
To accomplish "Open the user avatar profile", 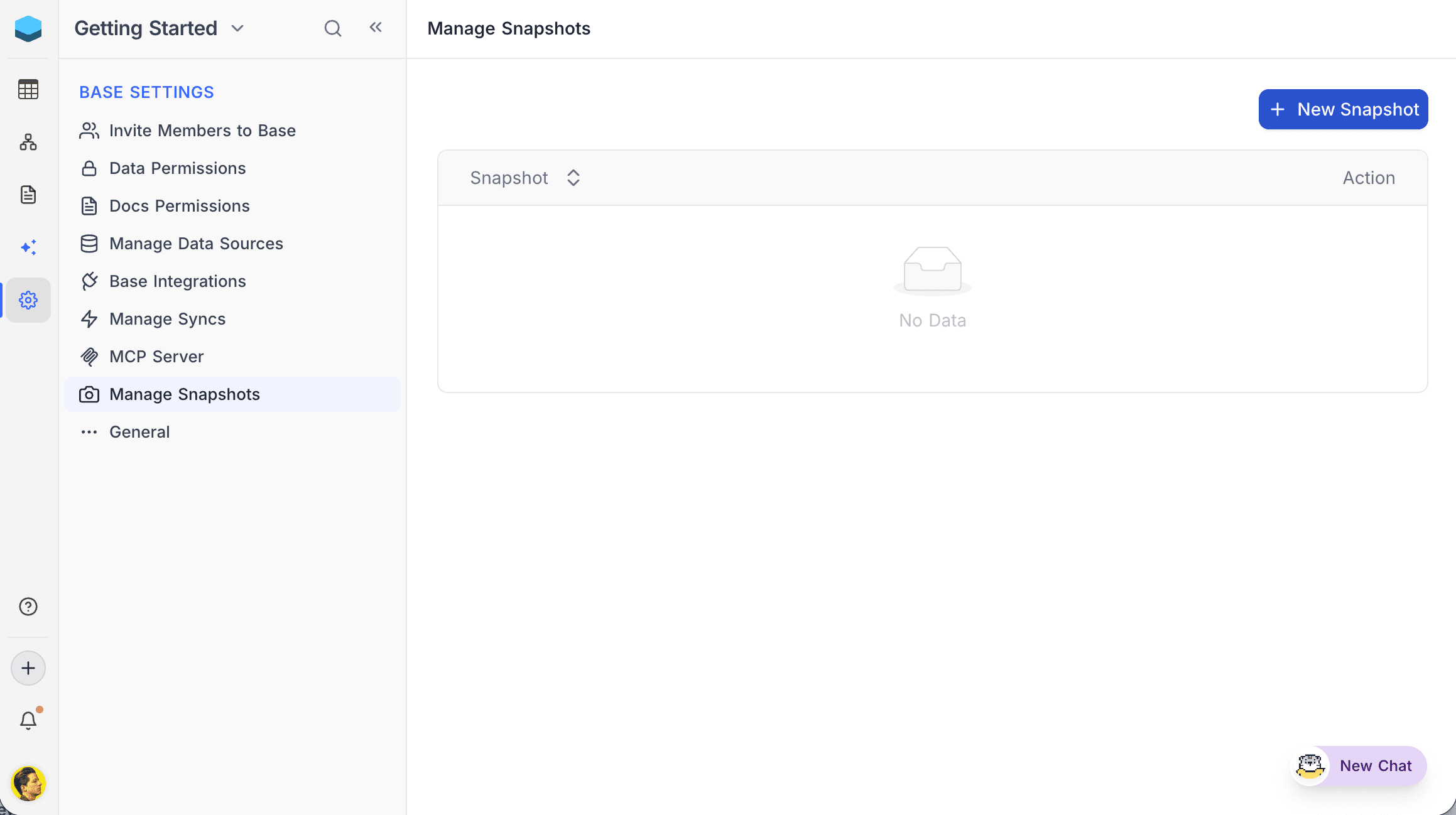I will click(28, 783).
